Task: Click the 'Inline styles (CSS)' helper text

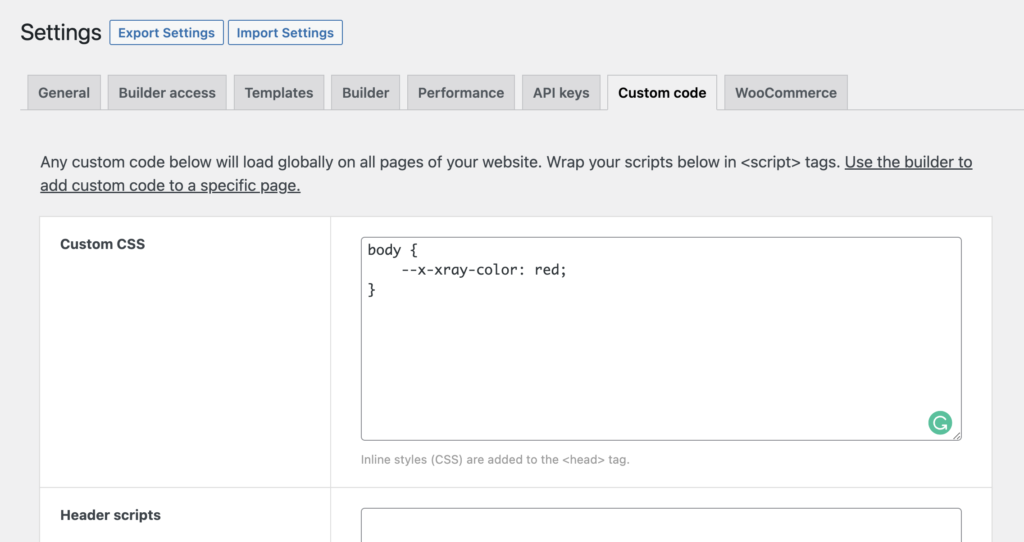Action: pos(495,460)
